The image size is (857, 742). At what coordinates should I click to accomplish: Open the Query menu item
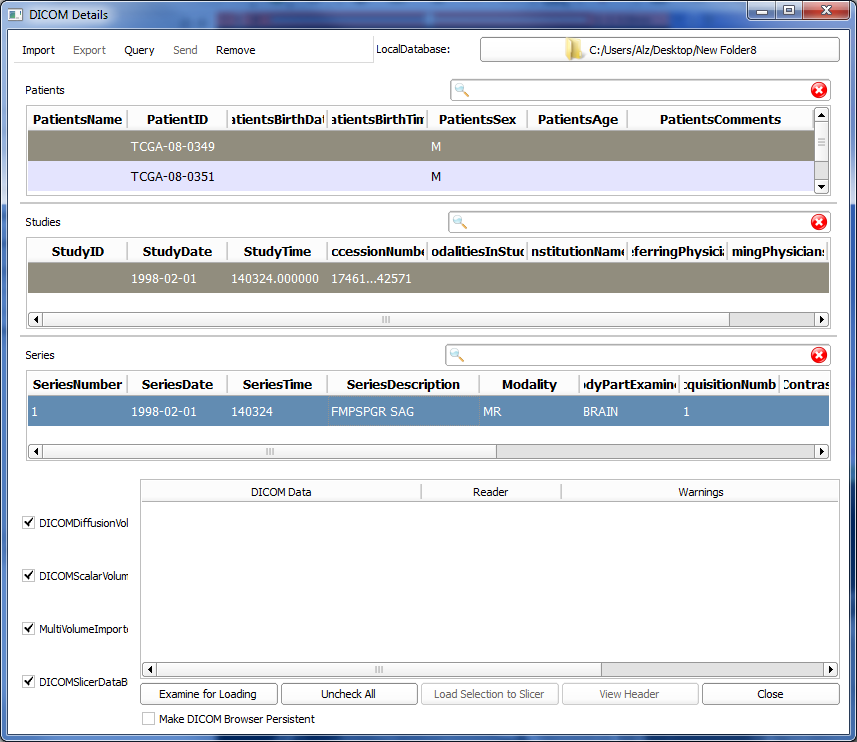pos(139,50)
